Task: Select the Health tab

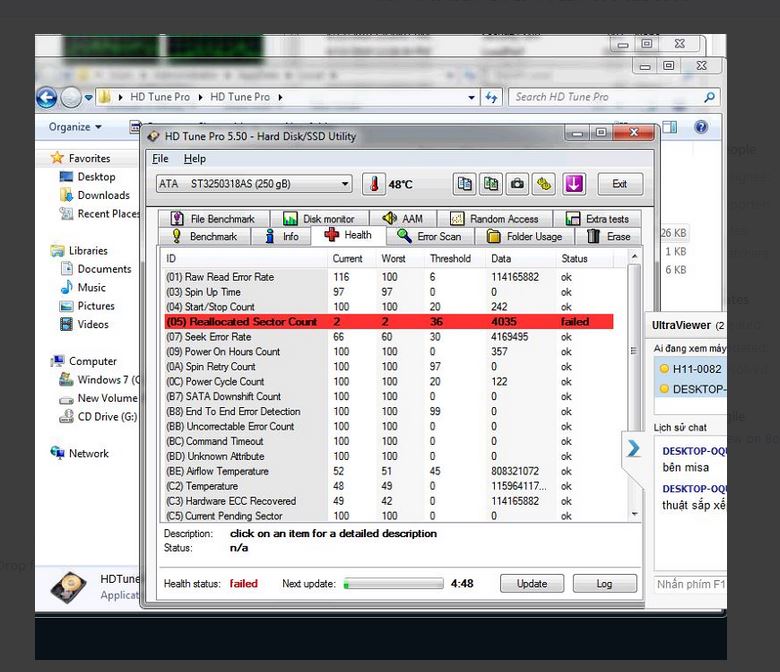Action: 348,235
